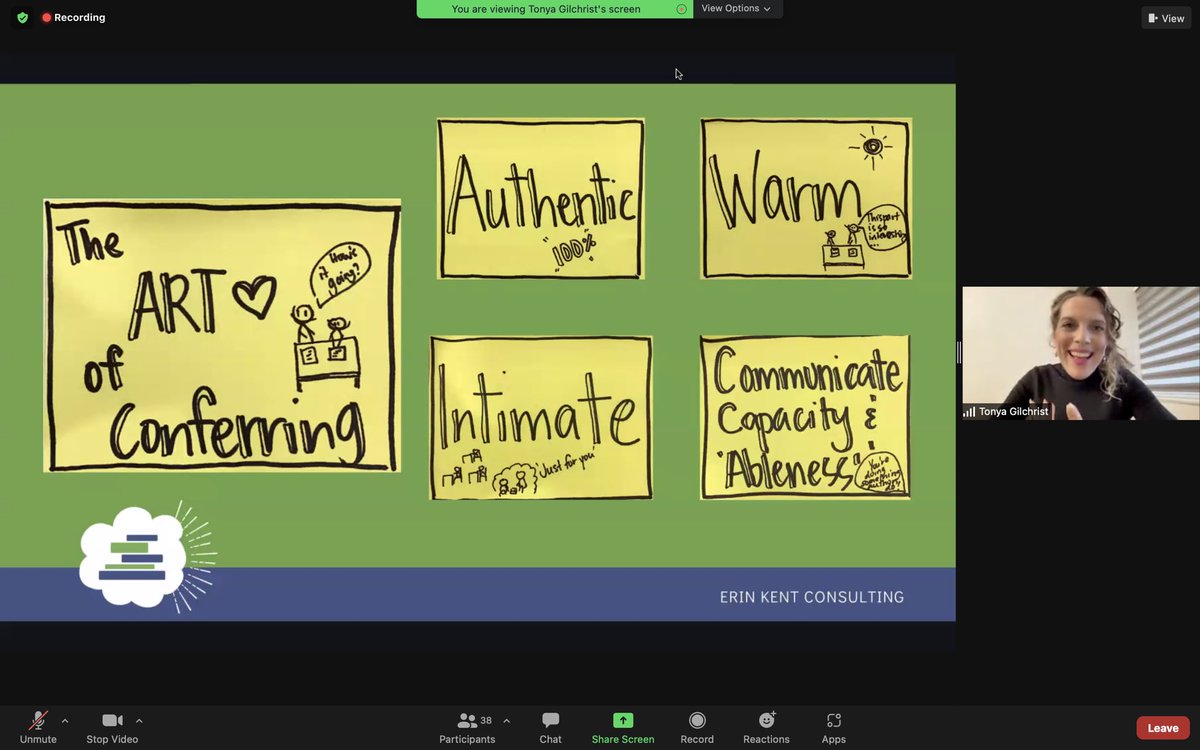This screenshot has width=1200, height=750.
Task: Click Tonya Gilchrist's video thumbnail
Action: (x=1080, y=350)
